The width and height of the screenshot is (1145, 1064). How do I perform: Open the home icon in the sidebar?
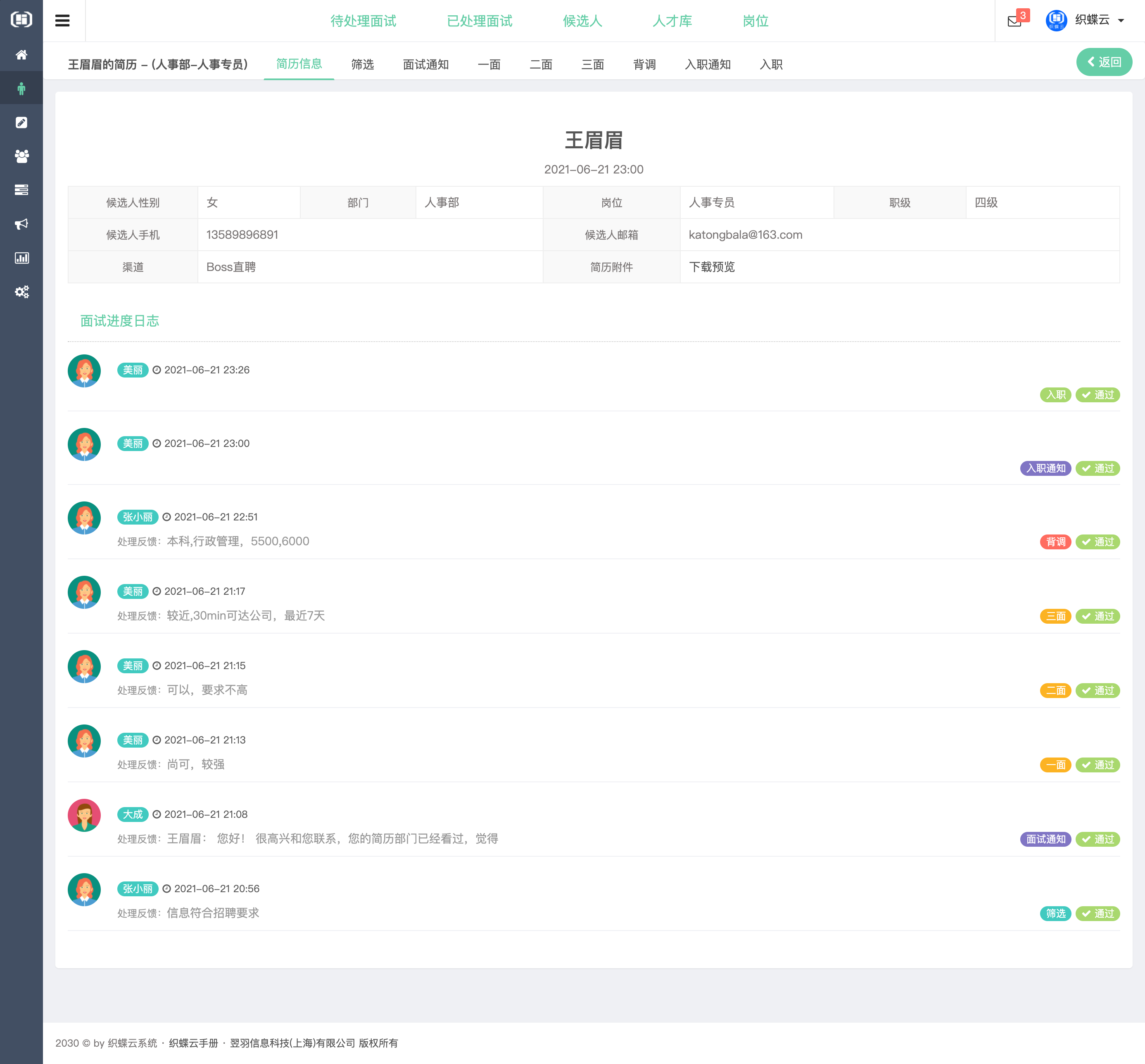pyautogui.click(x=21, y=54)
